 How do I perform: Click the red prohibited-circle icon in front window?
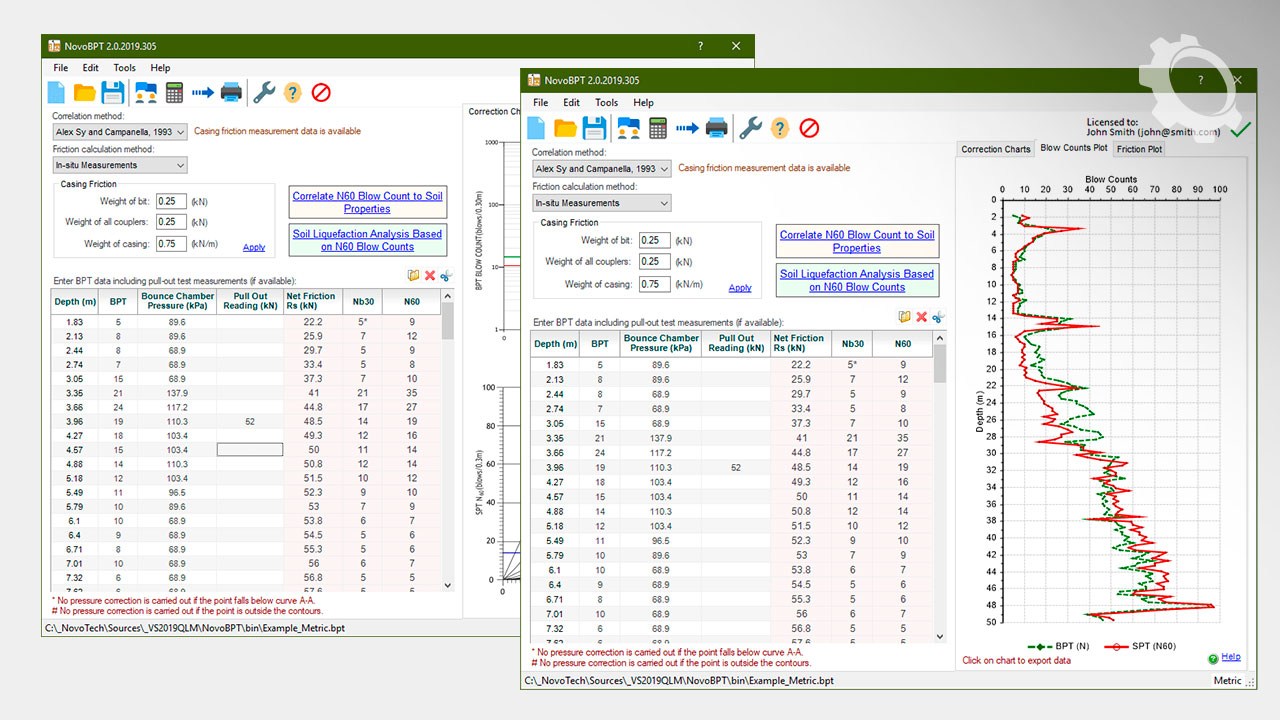[x=810, y=128]
